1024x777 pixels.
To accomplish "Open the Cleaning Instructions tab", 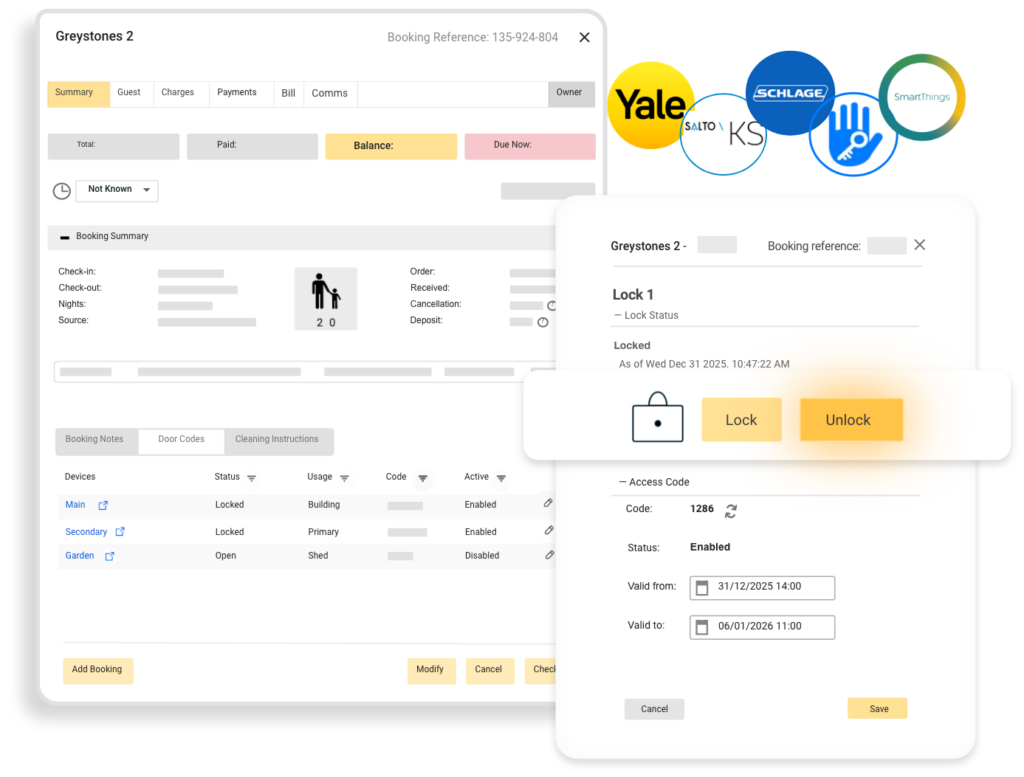I will (x=277, y=440).
